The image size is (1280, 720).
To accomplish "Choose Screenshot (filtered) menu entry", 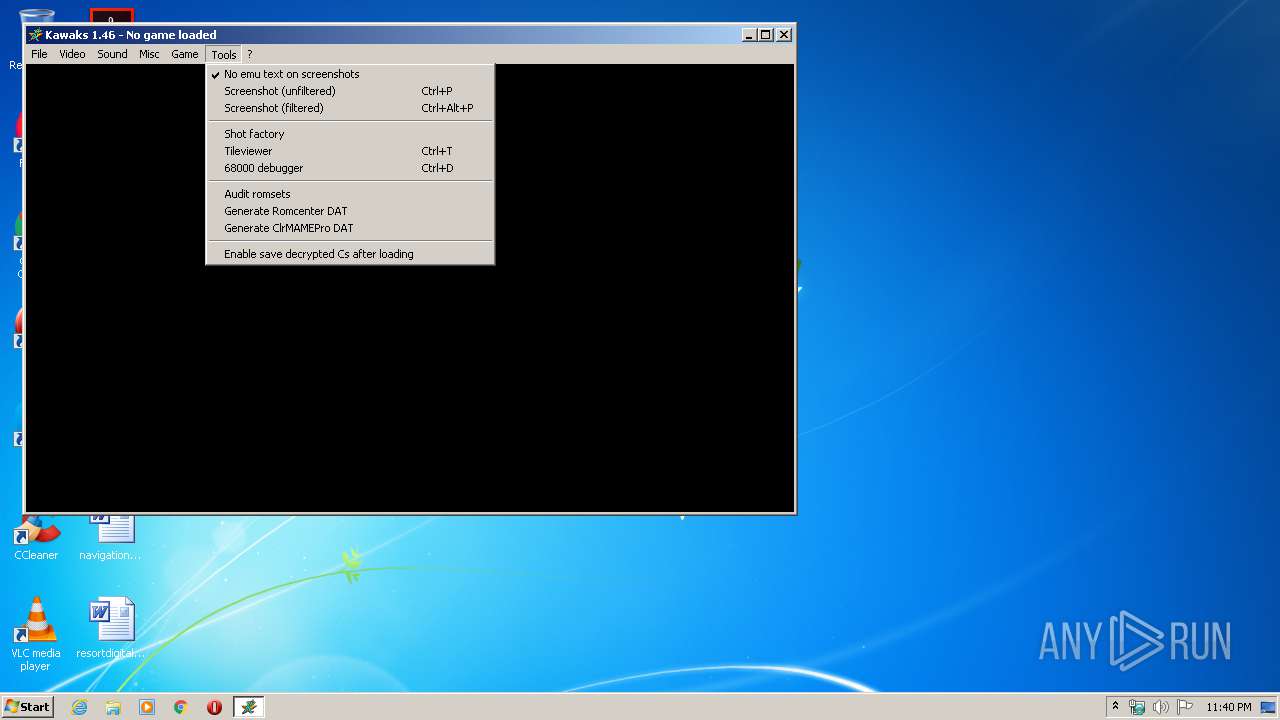I will click(350, 108).
